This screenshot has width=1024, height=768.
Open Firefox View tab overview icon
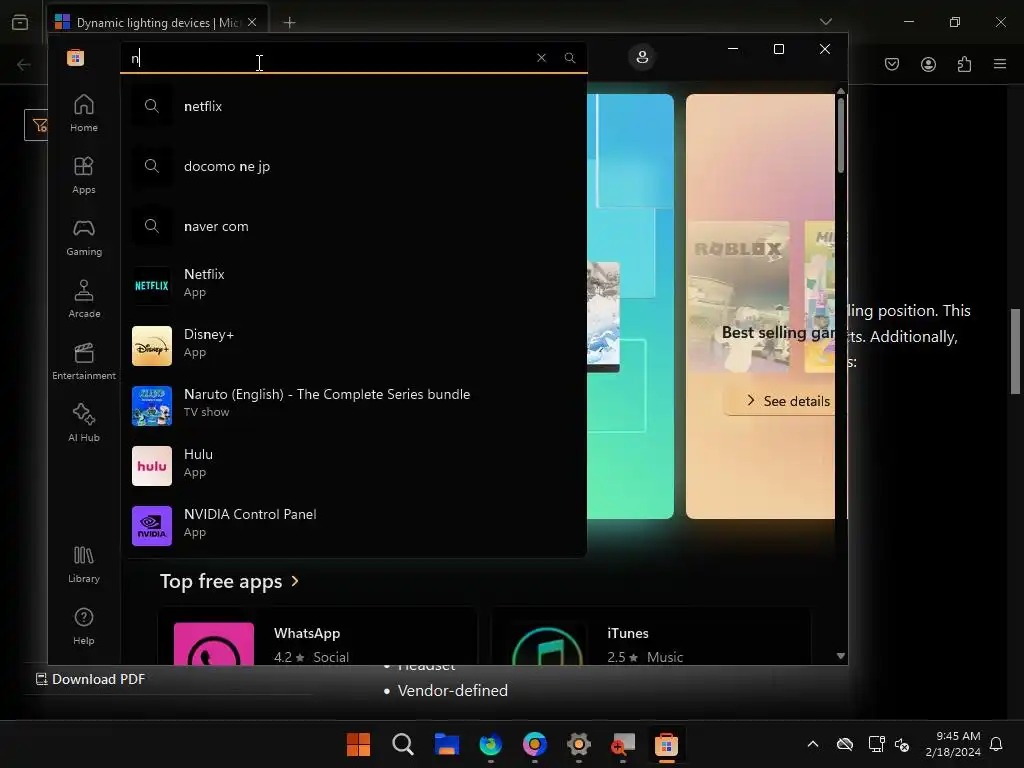click(20, 22)
